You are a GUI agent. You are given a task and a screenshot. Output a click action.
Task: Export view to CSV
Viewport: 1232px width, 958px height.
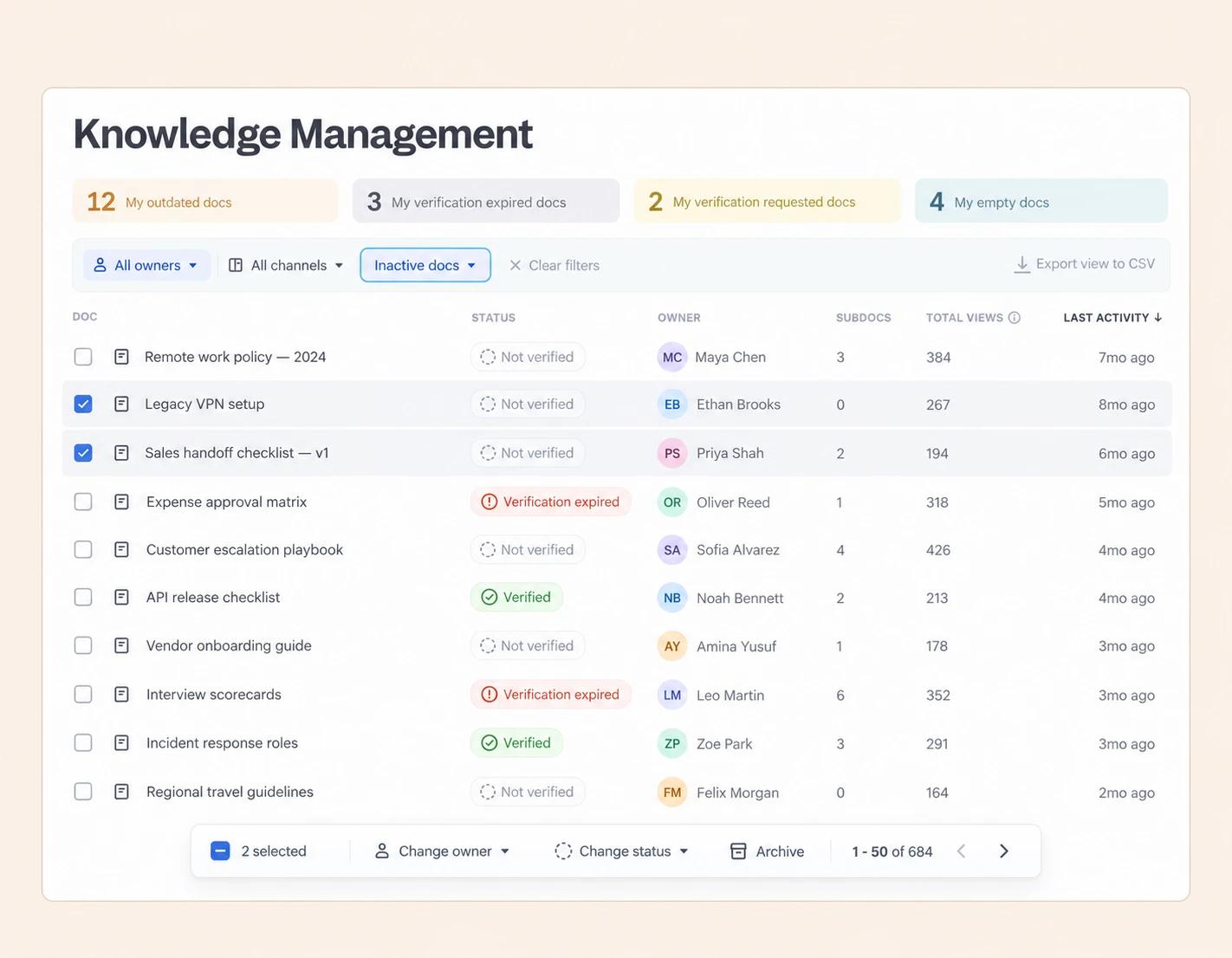tap(1085, 264)
